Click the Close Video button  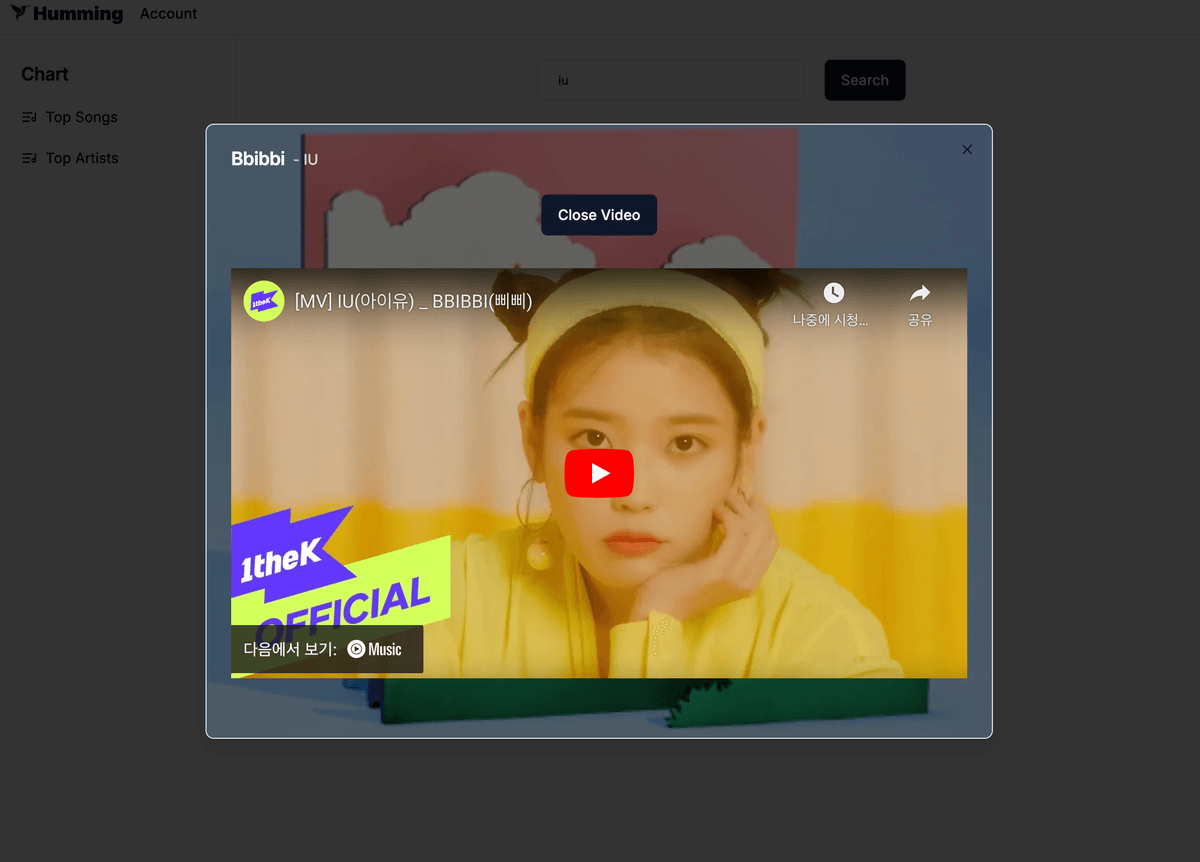pyautogui.click(x=599, y=215)
